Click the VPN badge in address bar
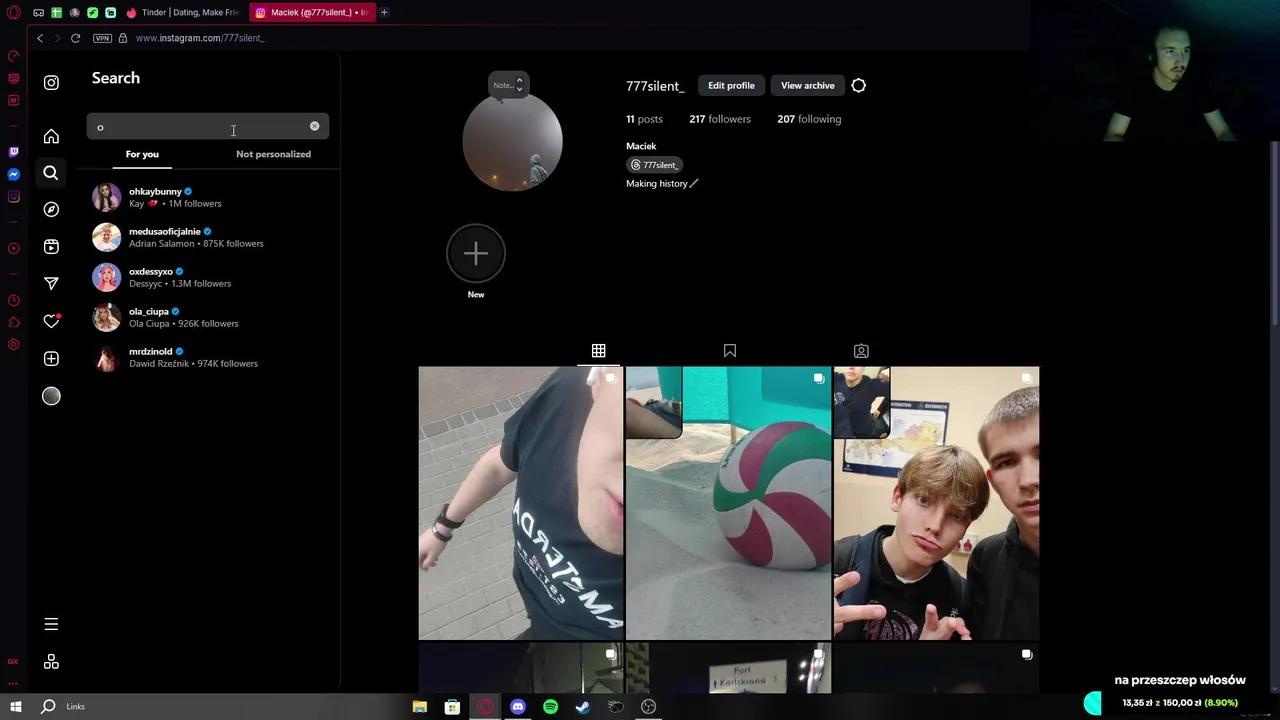1280x720 pixels. click(102, 38)
